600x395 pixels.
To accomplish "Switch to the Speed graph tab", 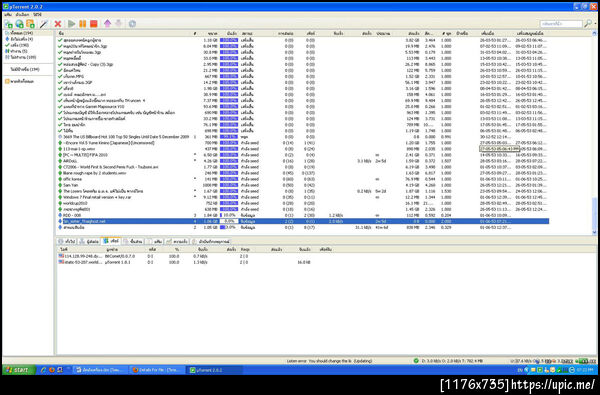I will tap(177, 242).
